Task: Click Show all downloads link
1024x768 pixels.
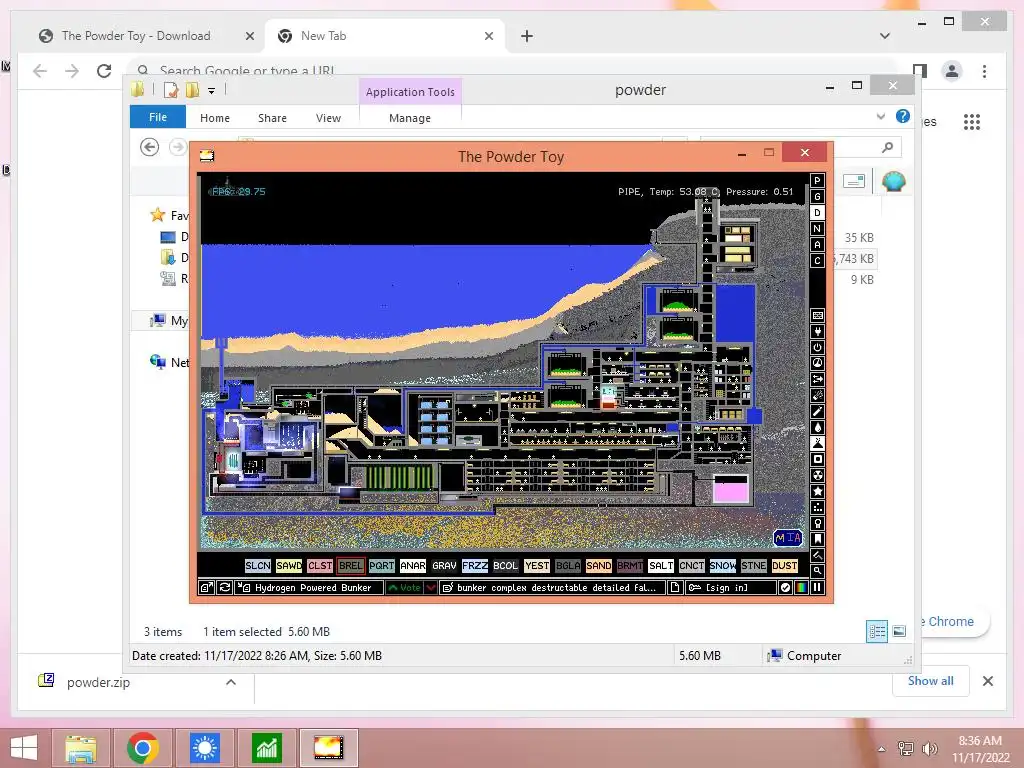Action: pyautogui.click(x=931, y=680)
